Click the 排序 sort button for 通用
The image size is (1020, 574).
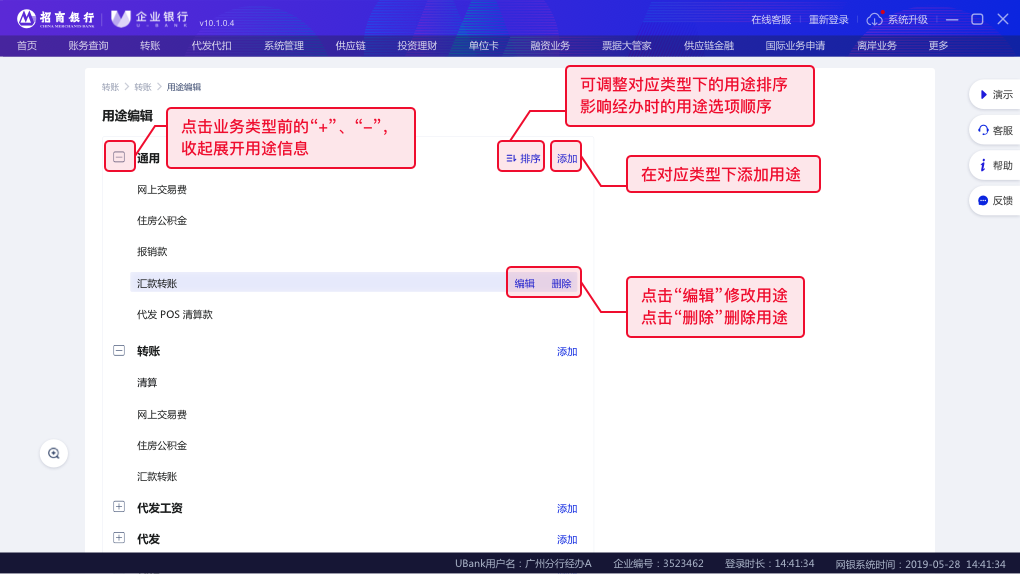click(523, 158)
